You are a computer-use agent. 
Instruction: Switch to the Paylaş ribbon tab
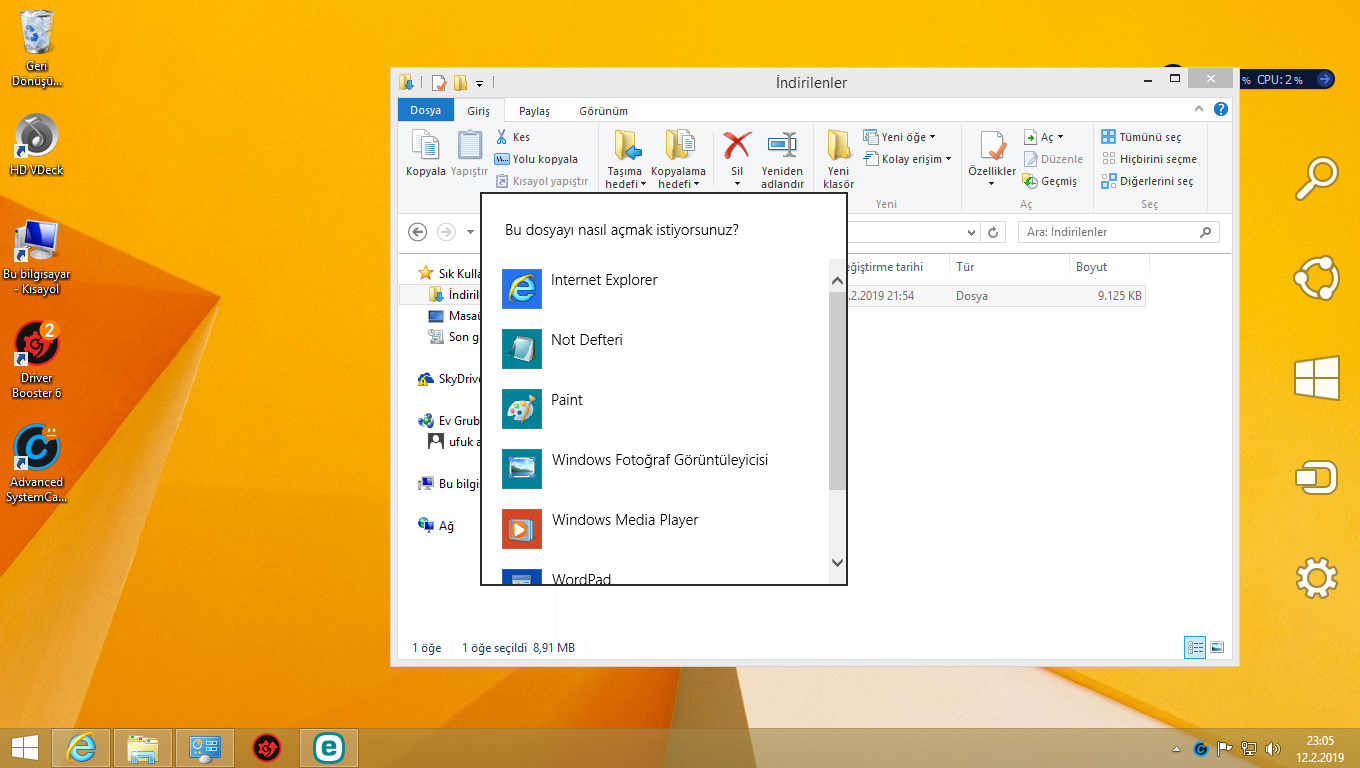click(534, 111)
